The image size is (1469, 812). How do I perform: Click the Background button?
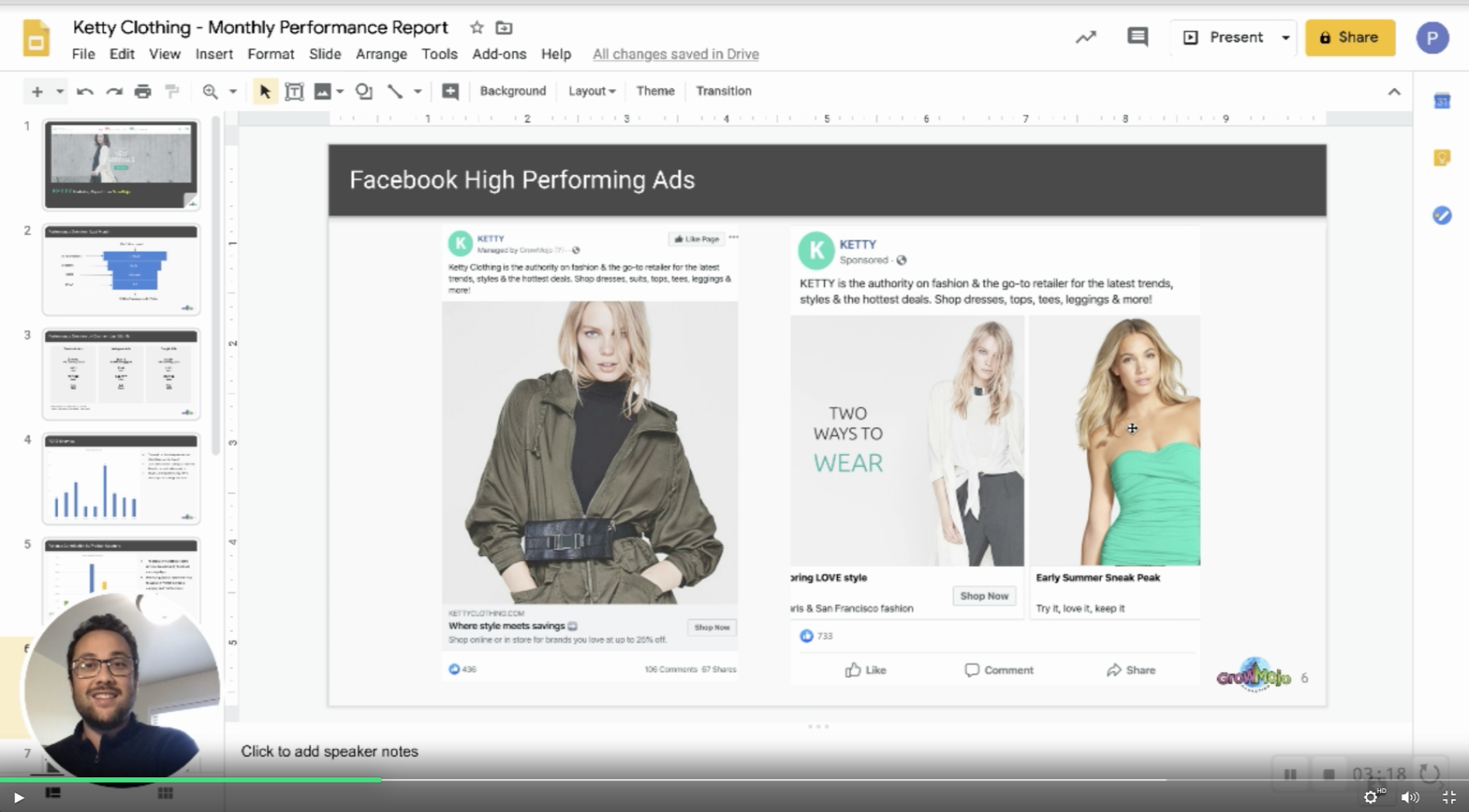513,91
